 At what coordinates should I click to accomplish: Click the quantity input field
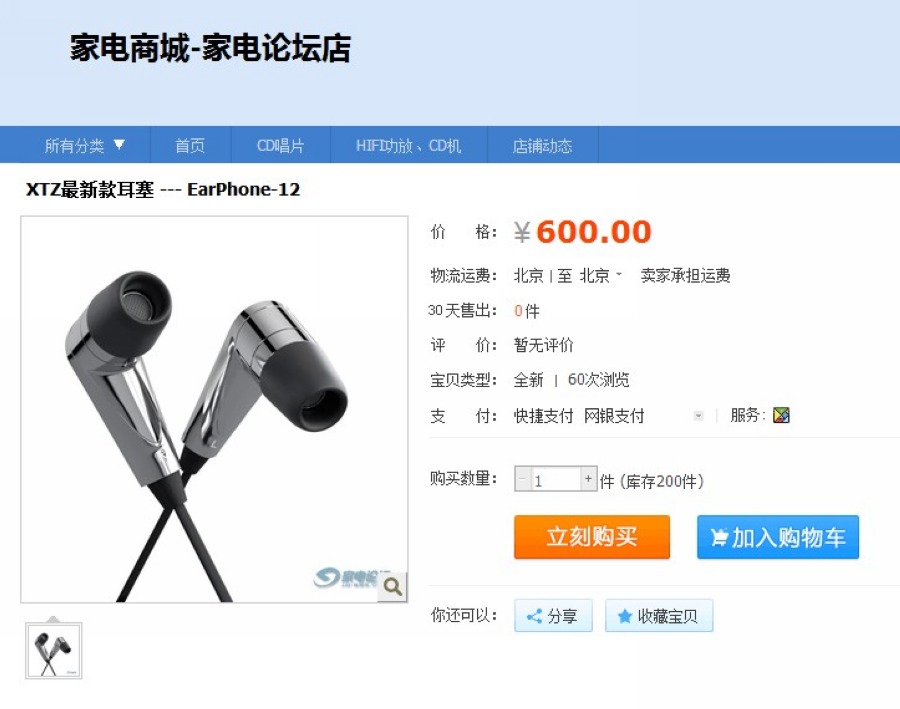556,479
